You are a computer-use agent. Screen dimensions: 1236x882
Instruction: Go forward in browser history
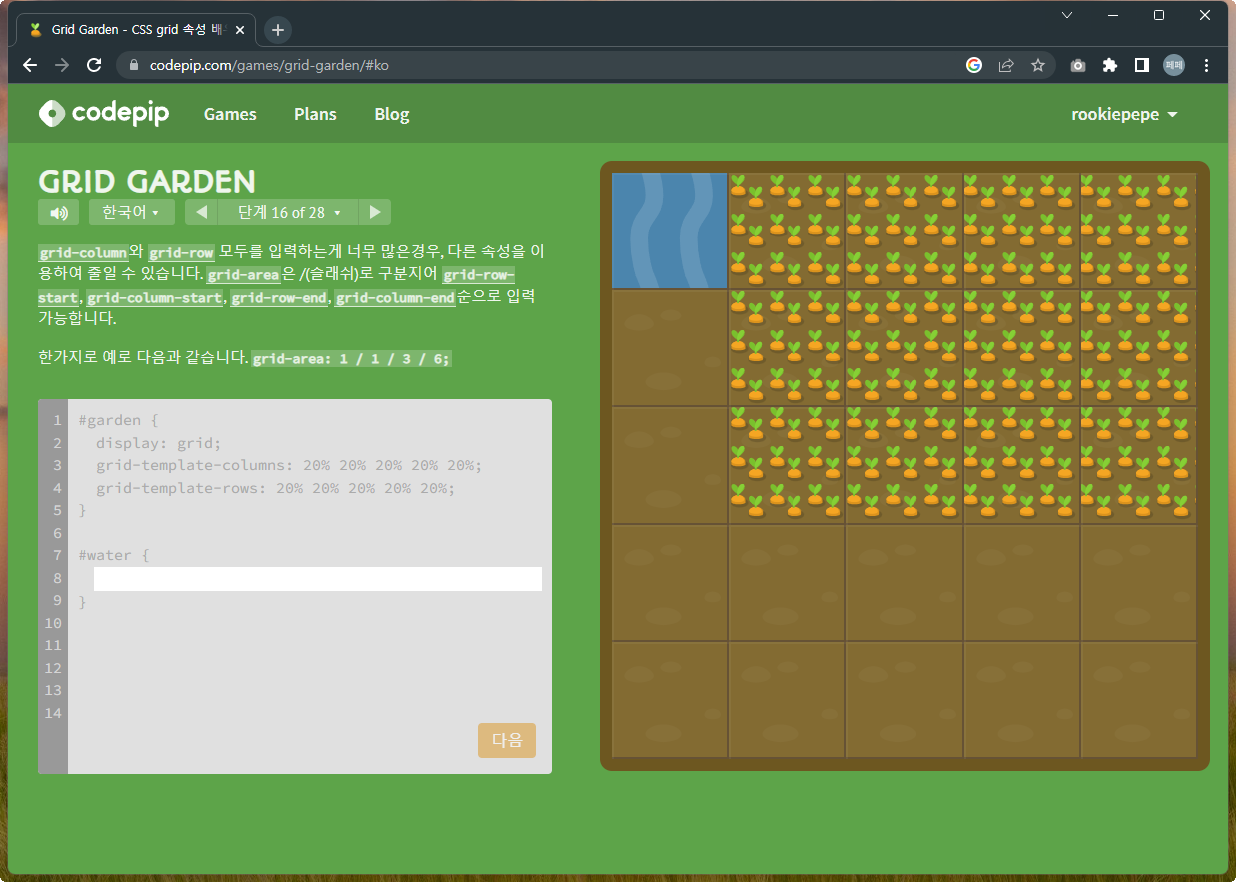(62, 65)
